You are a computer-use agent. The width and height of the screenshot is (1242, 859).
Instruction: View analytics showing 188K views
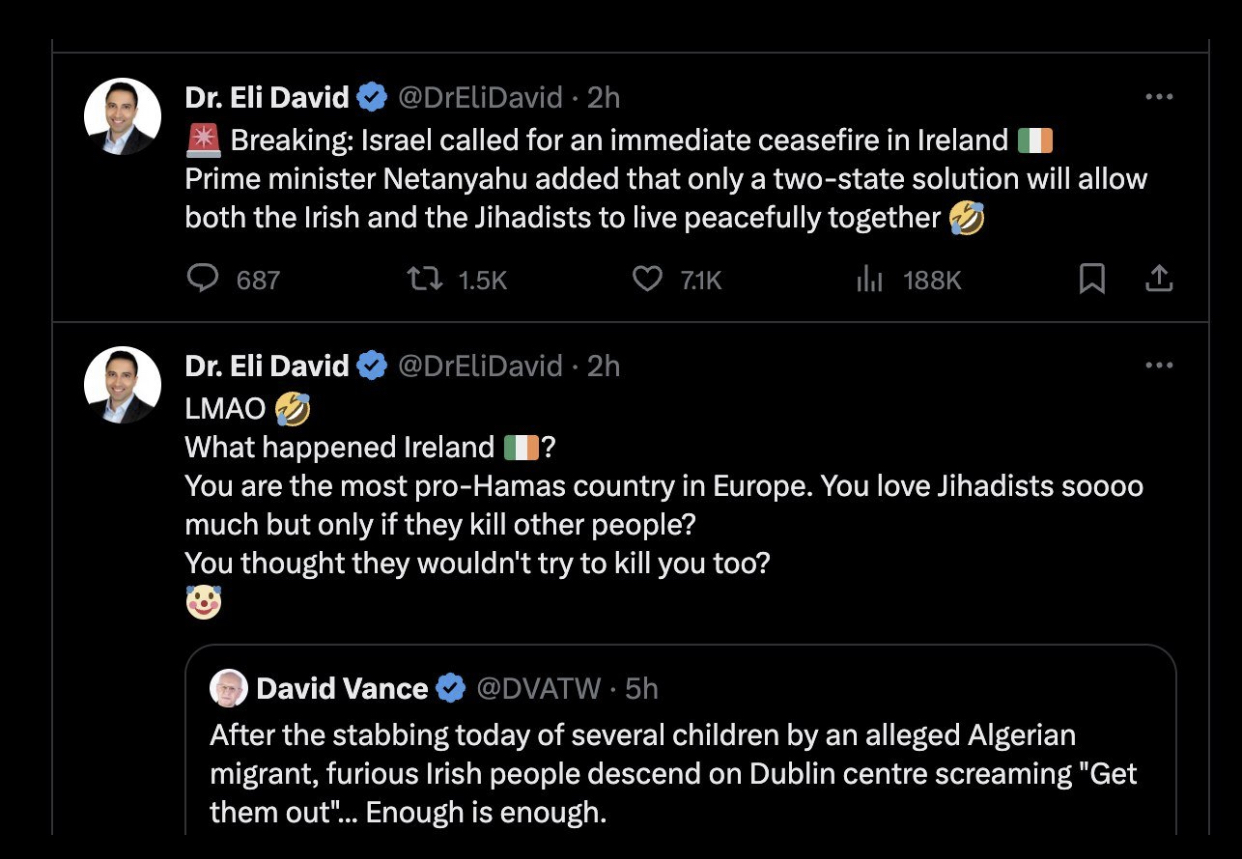870,280
